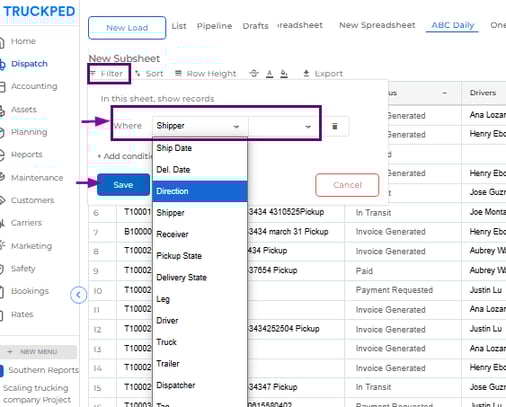Open the Shipper field dropdown
506x407 pixels.
pos(199,126)
